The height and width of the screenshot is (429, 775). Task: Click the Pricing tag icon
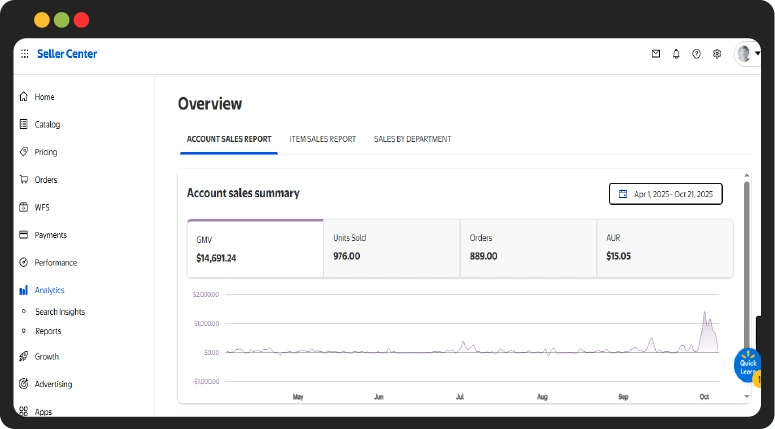point(24,152)
